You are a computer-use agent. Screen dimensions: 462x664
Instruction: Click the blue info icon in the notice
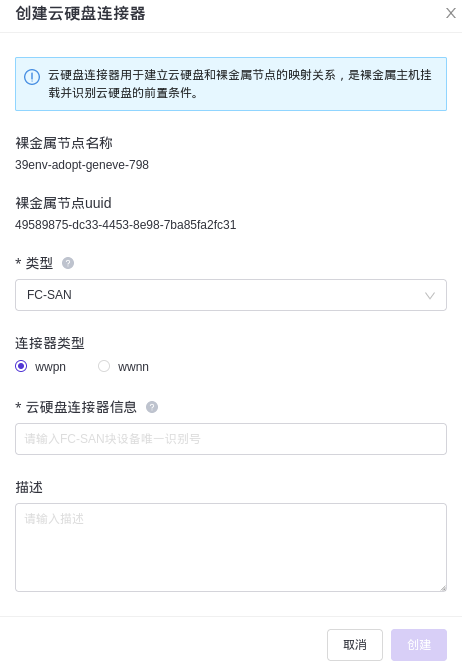click(32, 77)
